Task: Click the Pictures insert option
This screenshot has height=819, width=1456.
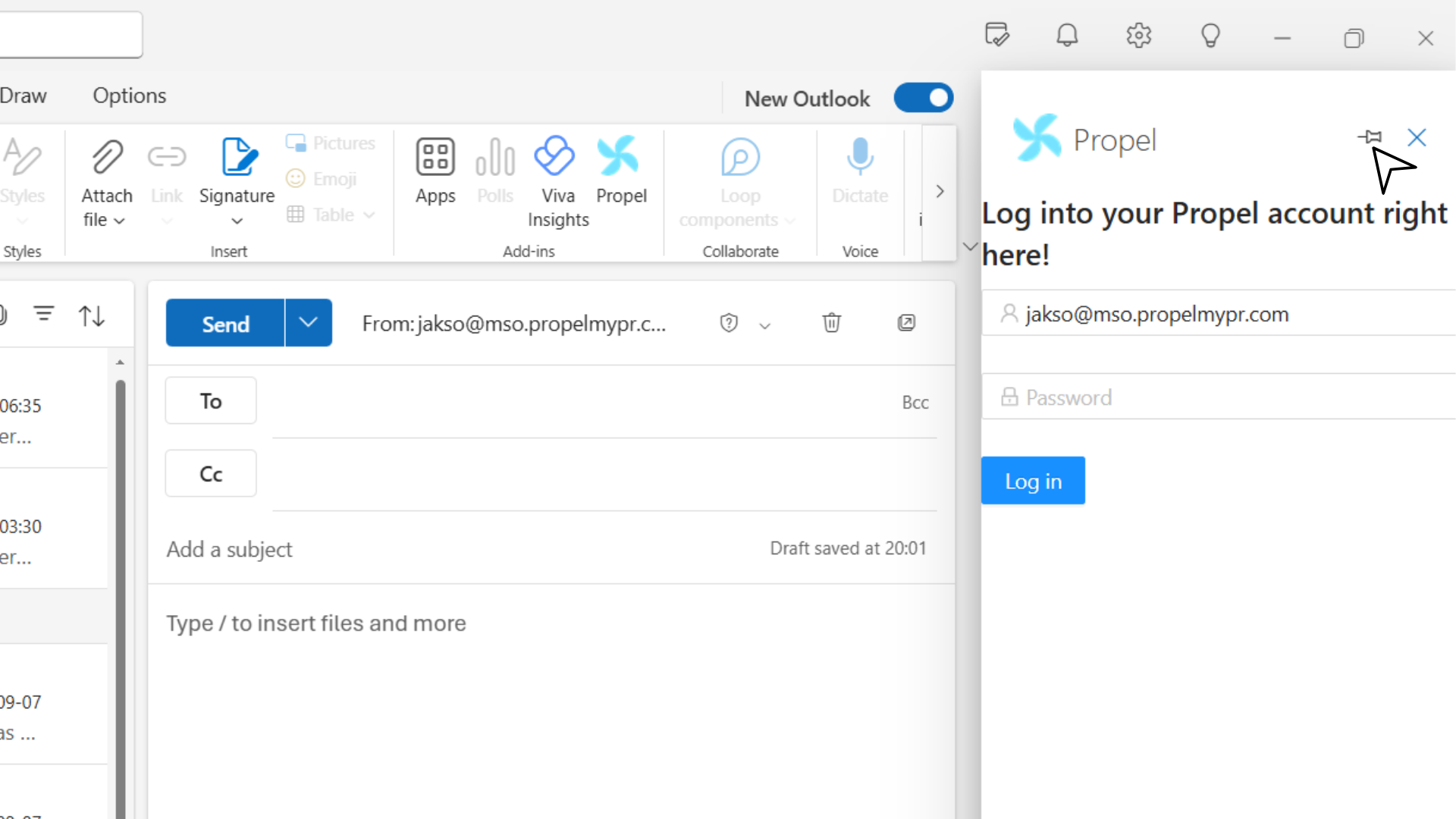Action: point(331,143)
